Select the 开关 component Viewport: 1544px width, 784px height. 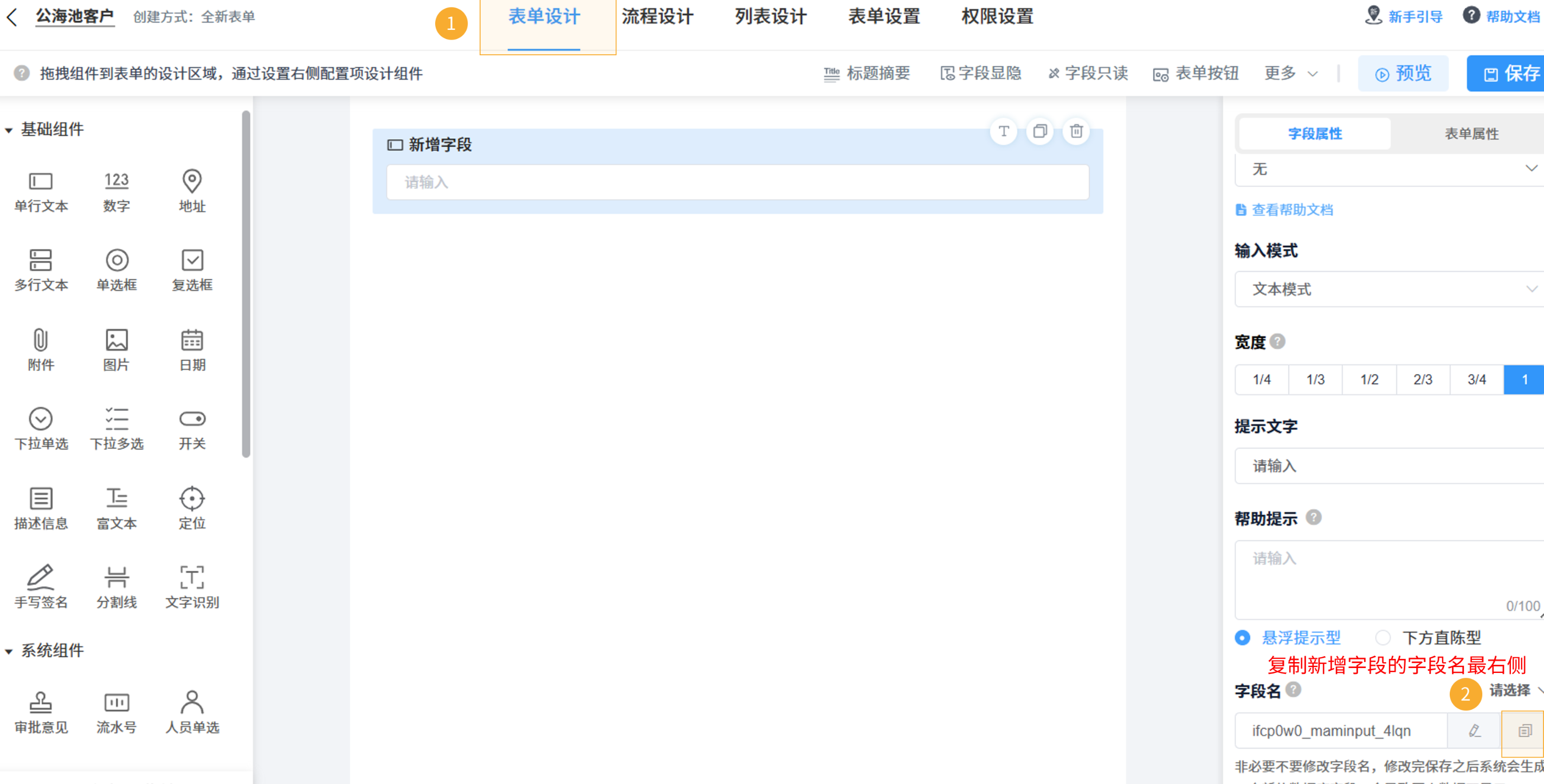(192, 429)
